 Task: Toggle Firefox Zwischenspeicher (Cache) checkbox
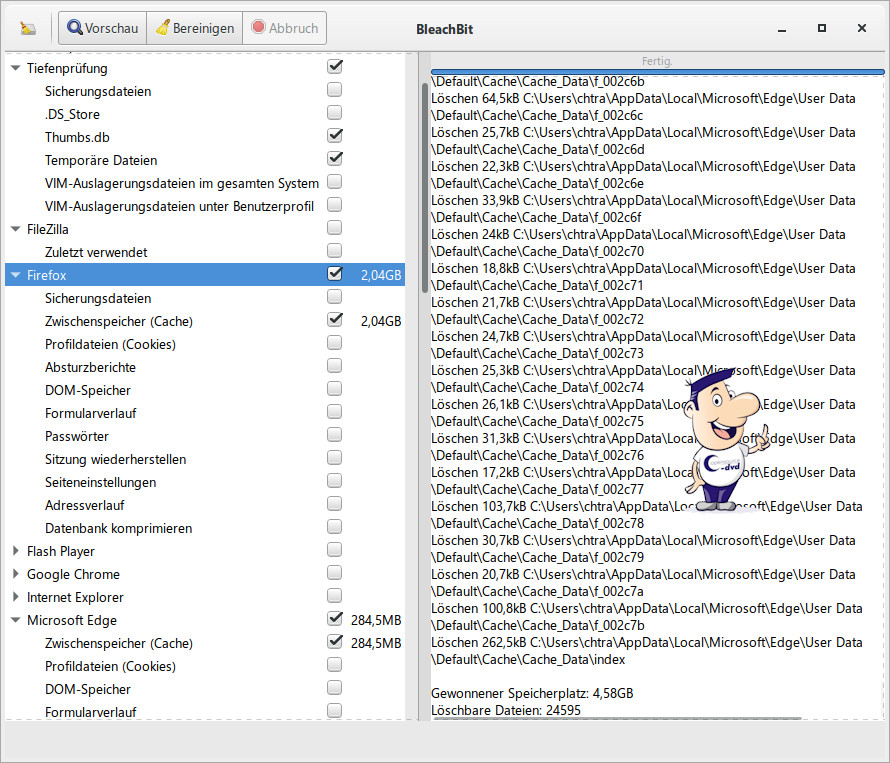[335, 320]
